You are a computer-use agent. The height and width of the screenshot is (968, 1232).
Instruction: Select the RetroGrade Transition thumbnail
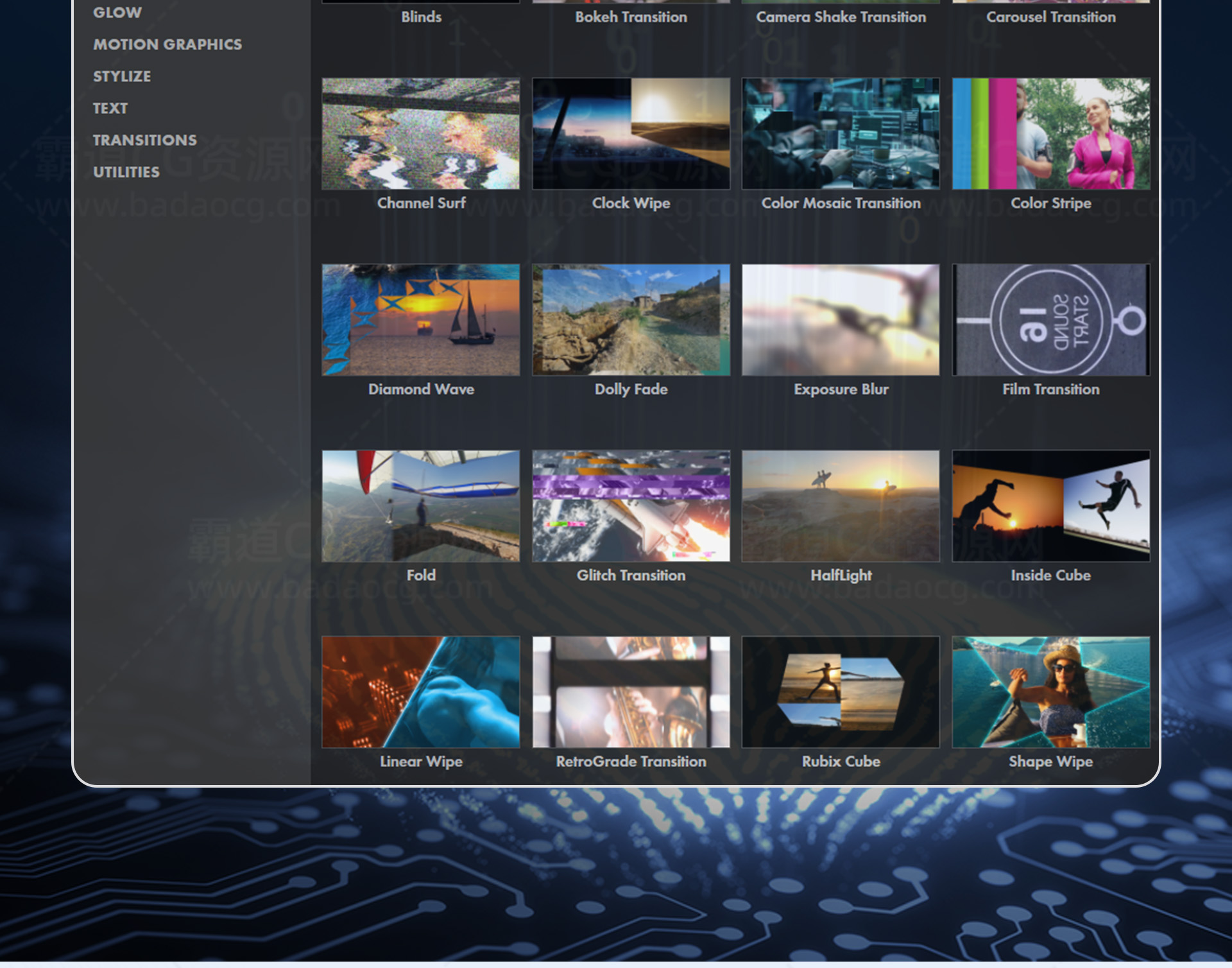click(631, 692)
